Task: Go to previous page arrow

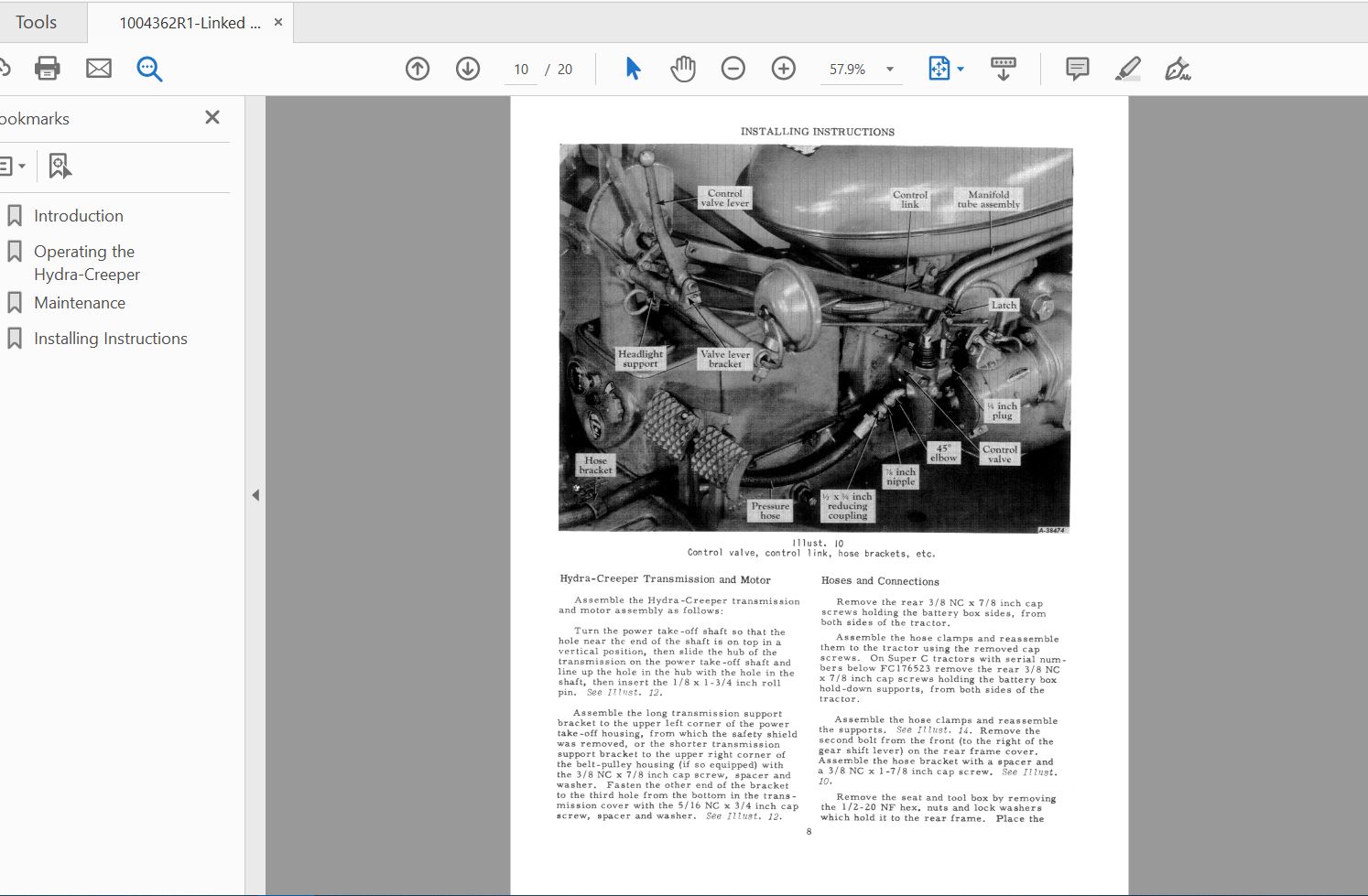Action: click(418, 69)
